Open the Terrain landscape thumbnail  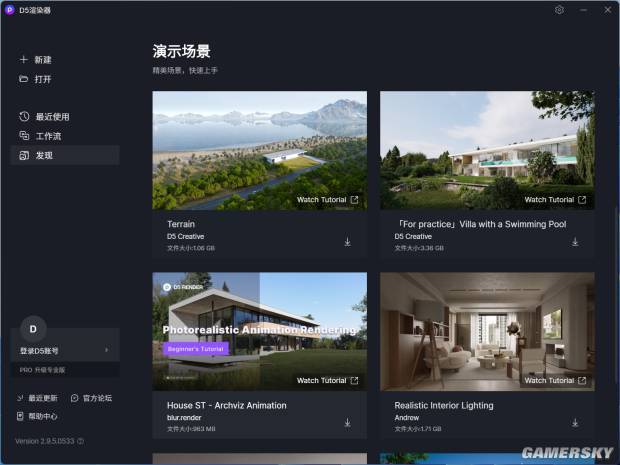[x=259, y=150]
